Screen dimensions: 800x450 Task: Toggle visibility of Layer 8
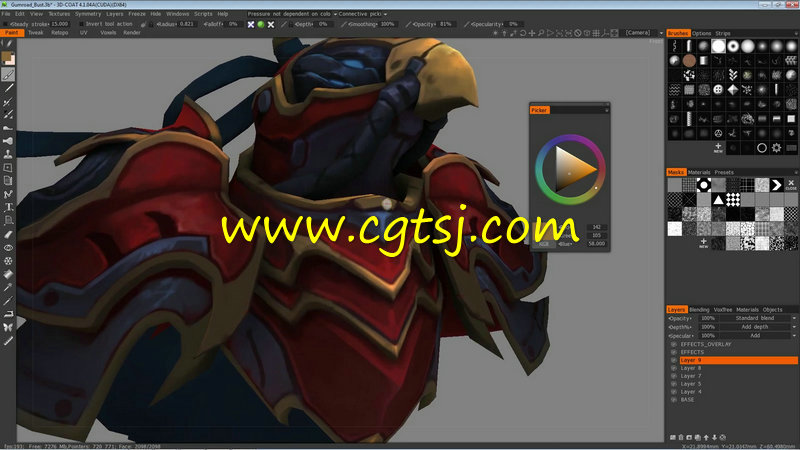click(673, 368)
